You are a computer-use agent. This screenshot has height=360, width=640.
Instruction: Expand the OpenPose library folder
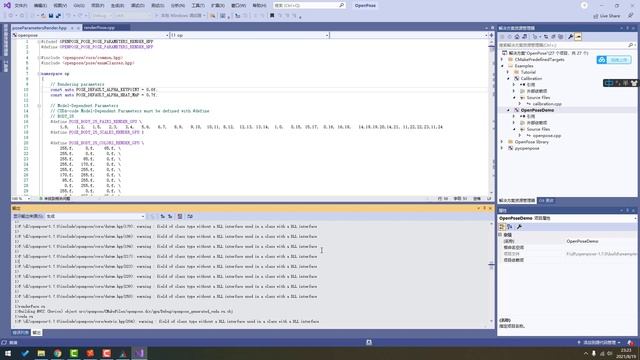click(x=502, y=142)
